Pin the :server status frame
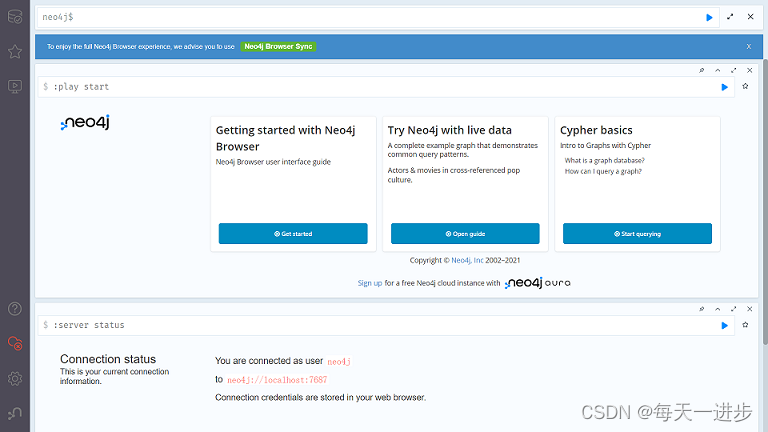The width and height of the screenshot is (768, 432). click(x=701, y=309)
